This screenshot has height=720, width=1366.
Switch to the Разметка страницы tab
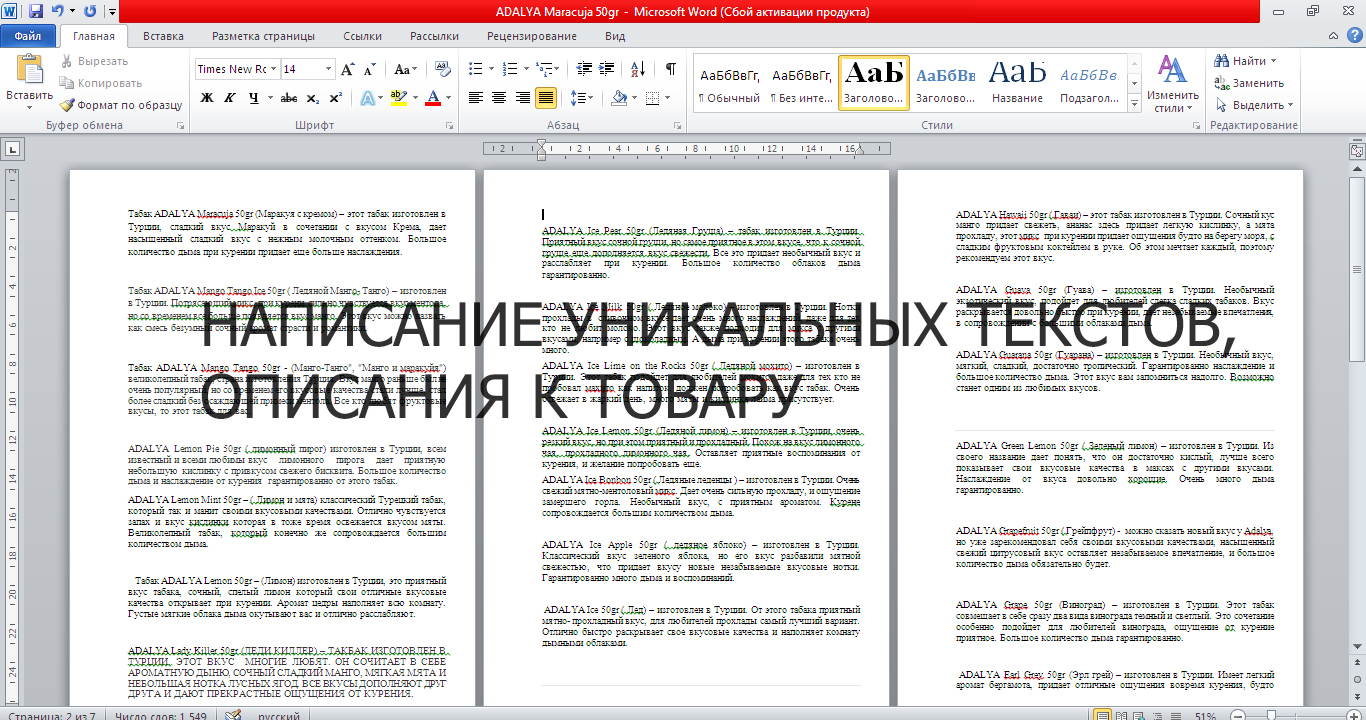tap(263, 36)
